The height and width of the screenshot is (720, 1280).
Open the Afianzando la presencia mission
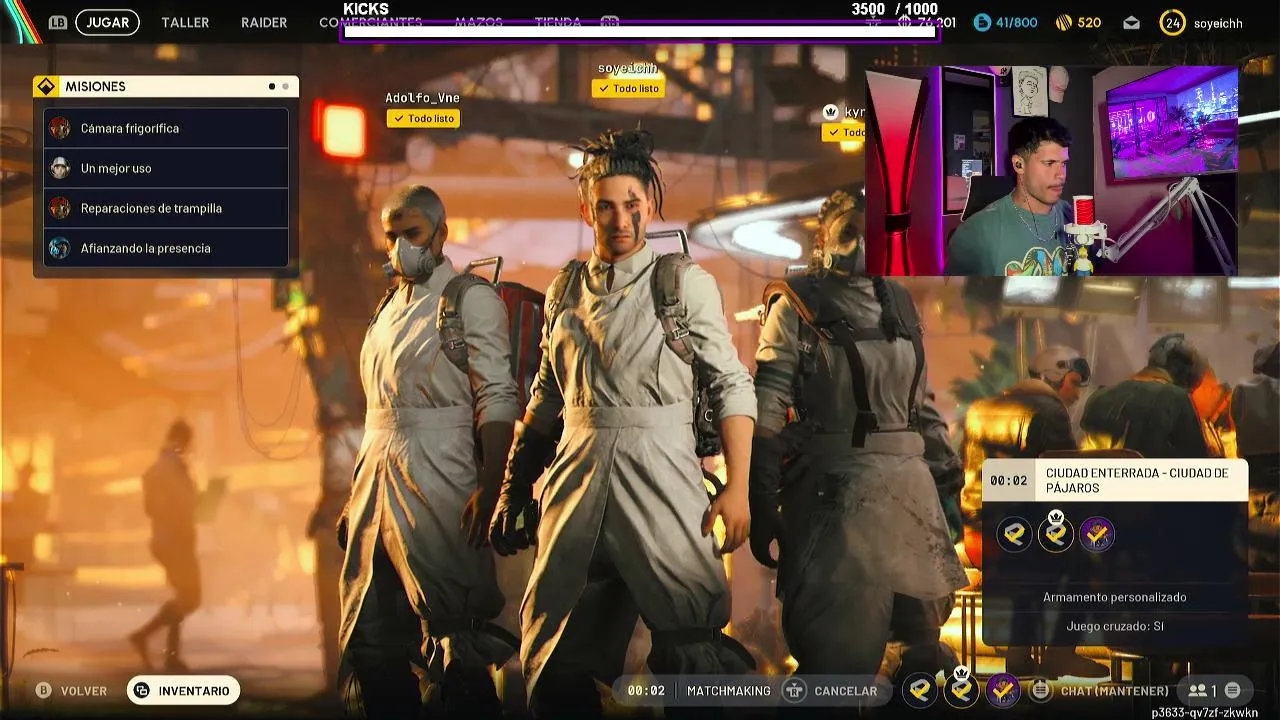(x=166, y=248)
